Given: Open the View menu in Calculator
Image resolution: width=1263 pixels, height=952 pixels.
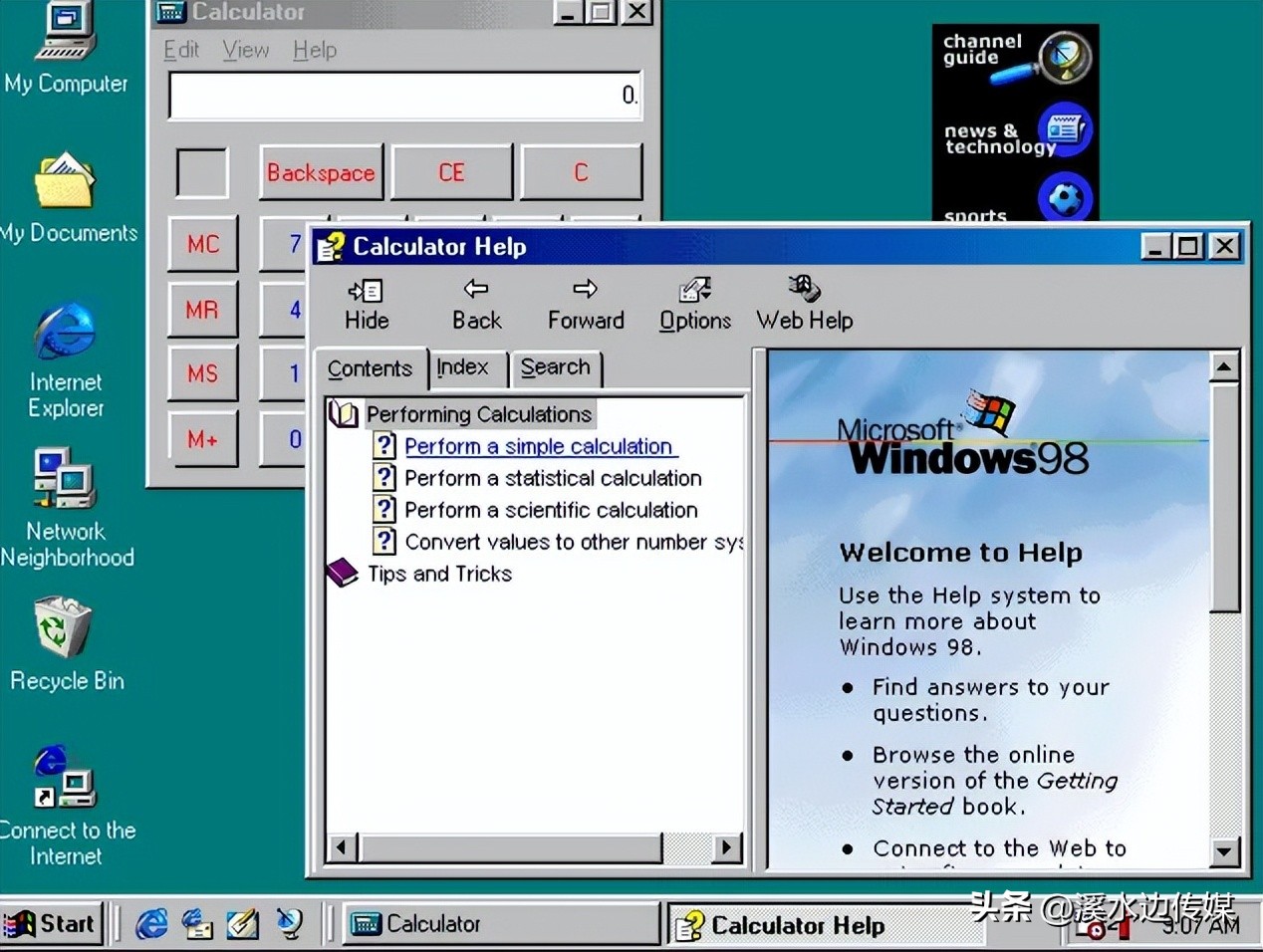Looking at the screenshot, I should point(246,50).
